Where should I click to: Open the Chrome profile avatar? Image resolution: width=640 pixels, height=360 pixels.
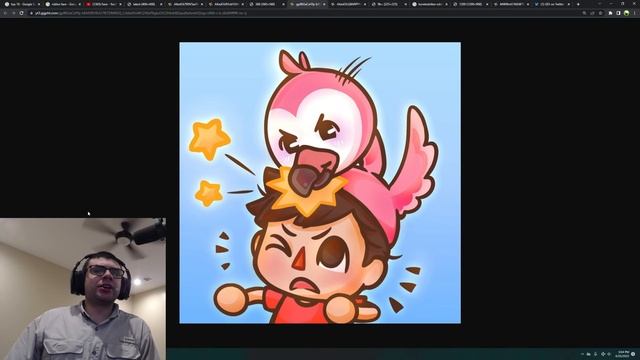pos(627,13)
